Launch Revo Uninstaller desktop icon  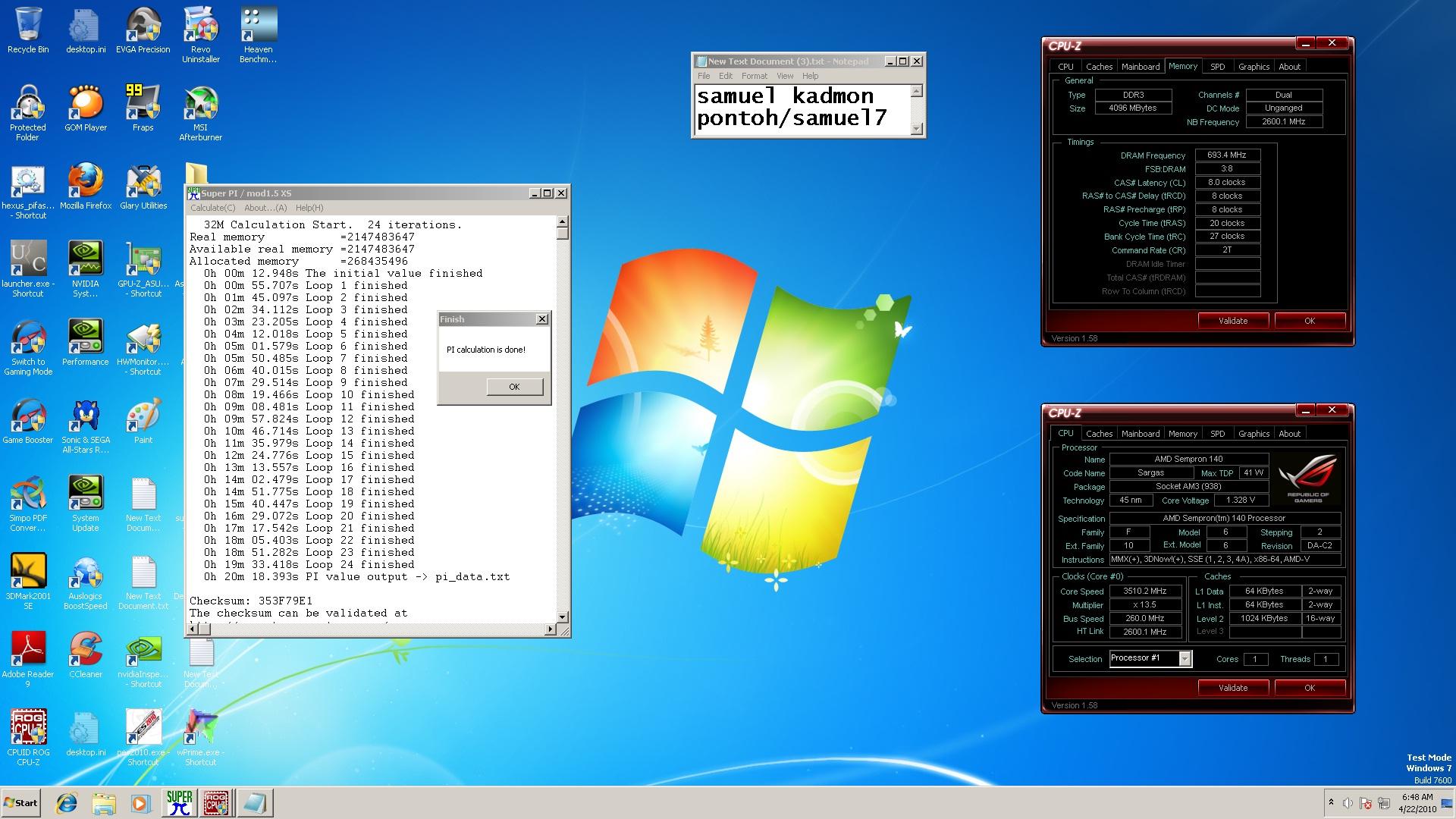tap(200, 35)
